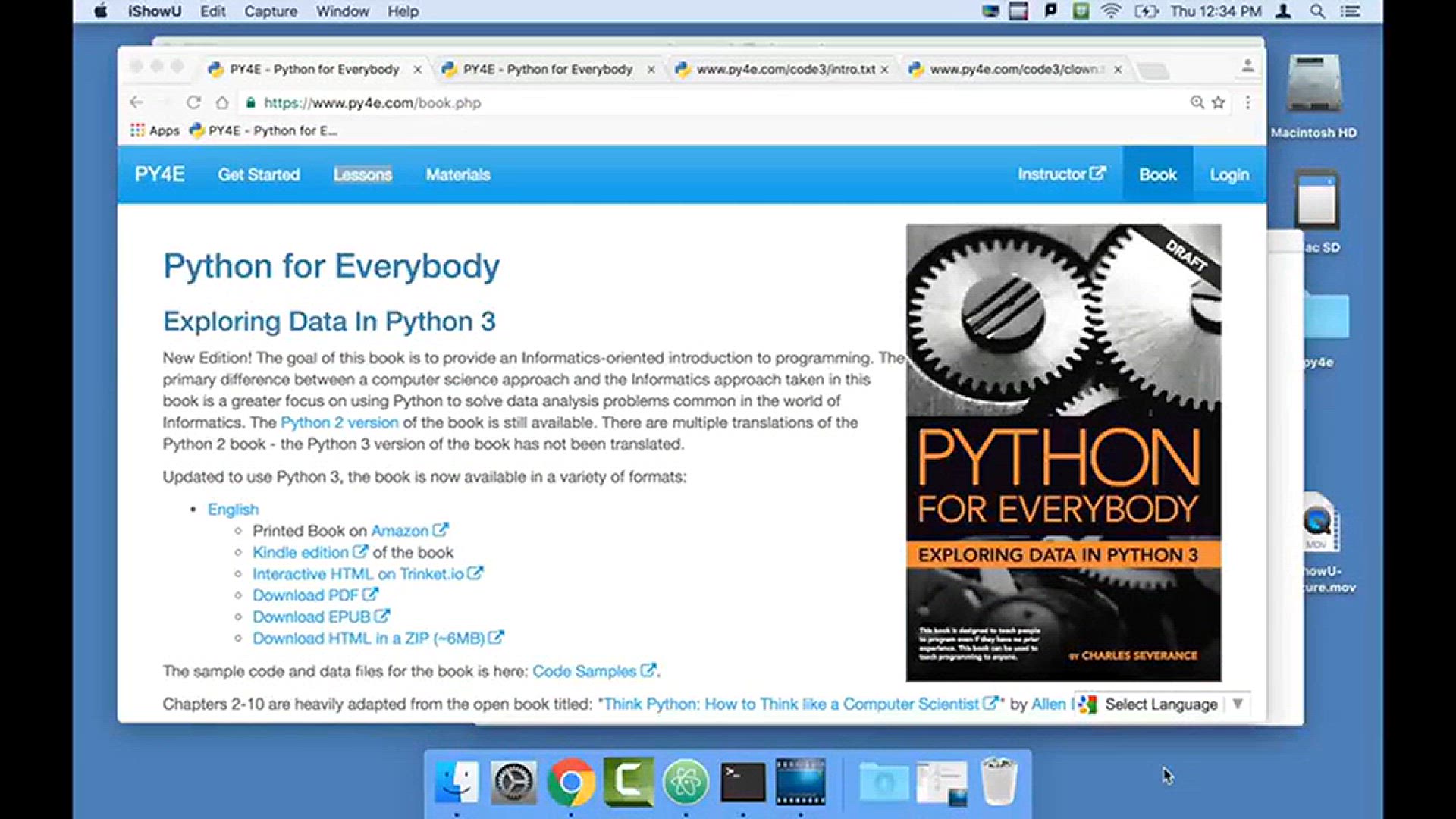Open the Code Samples link
This screenshot has width=1456, height=819.
coord(595,671)
